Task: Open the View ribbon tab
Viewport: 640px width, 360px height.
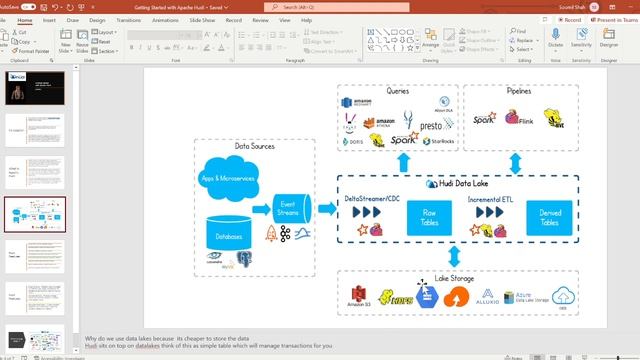Action: coord(284,20)
